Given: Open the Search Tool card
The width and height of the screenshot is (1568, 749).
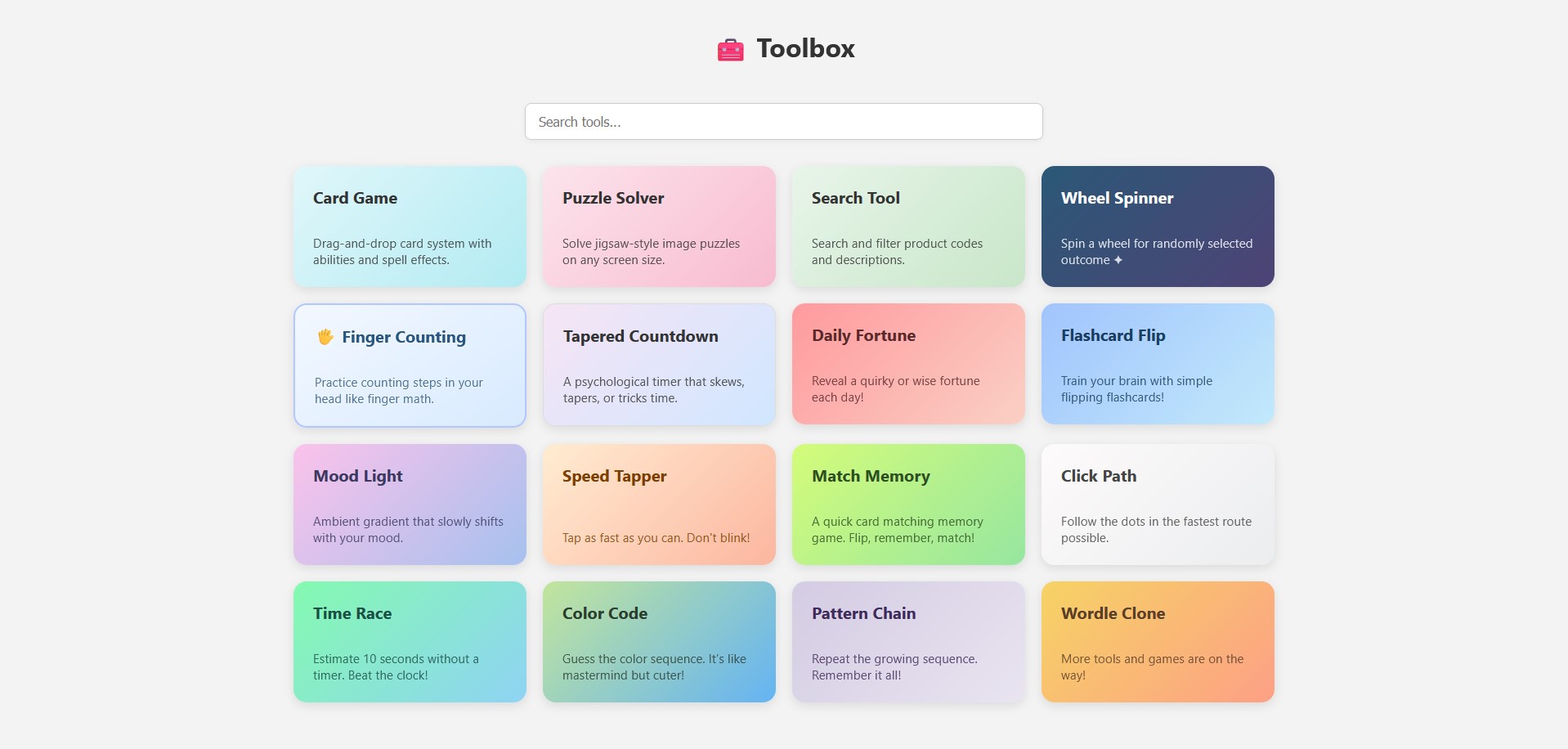Looking at the screenshot, I should point(908,226).
